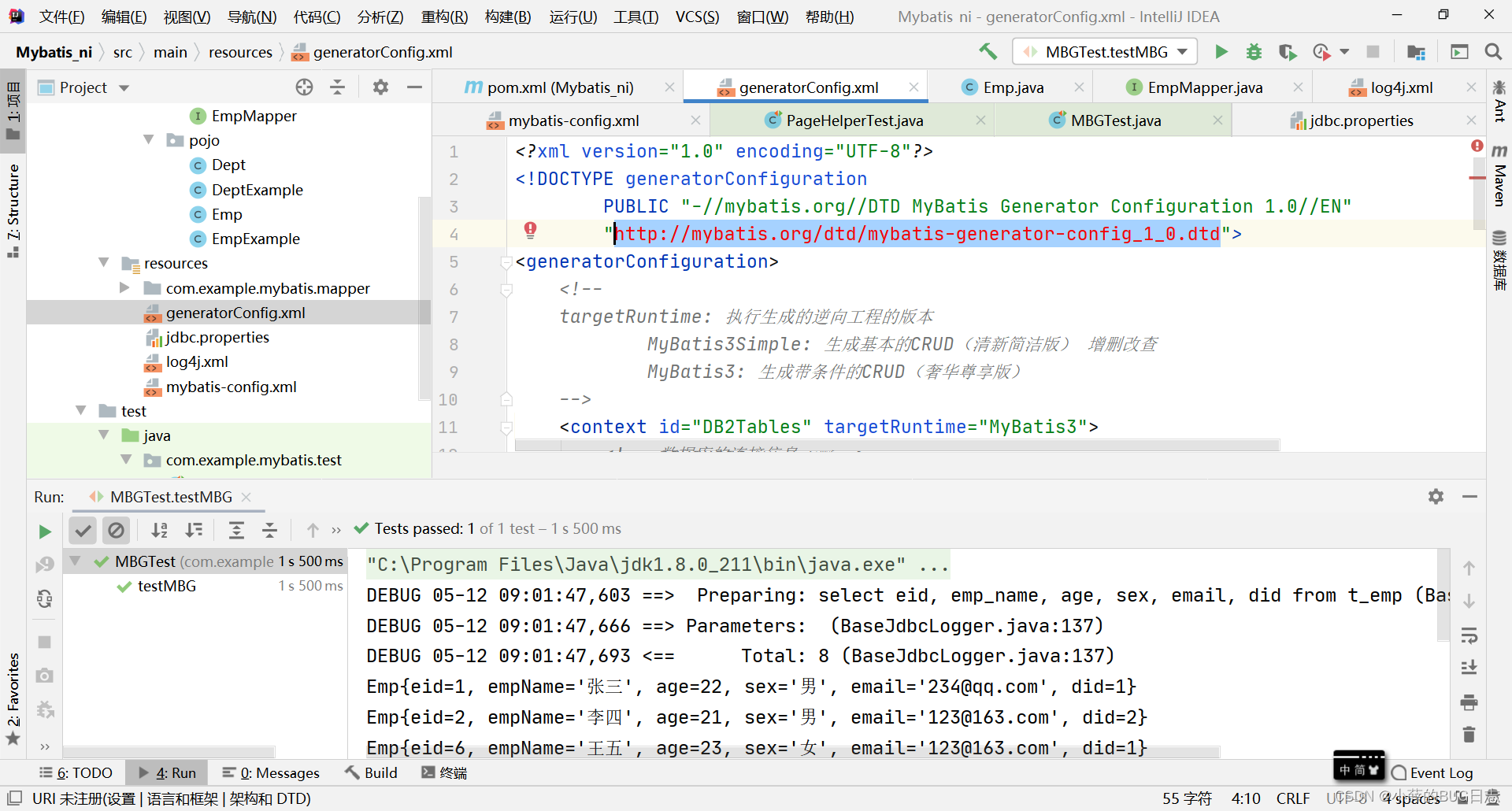The image size is (1512, 811).
Task: Rerun failed tests icon
Action: pos(45,565)
